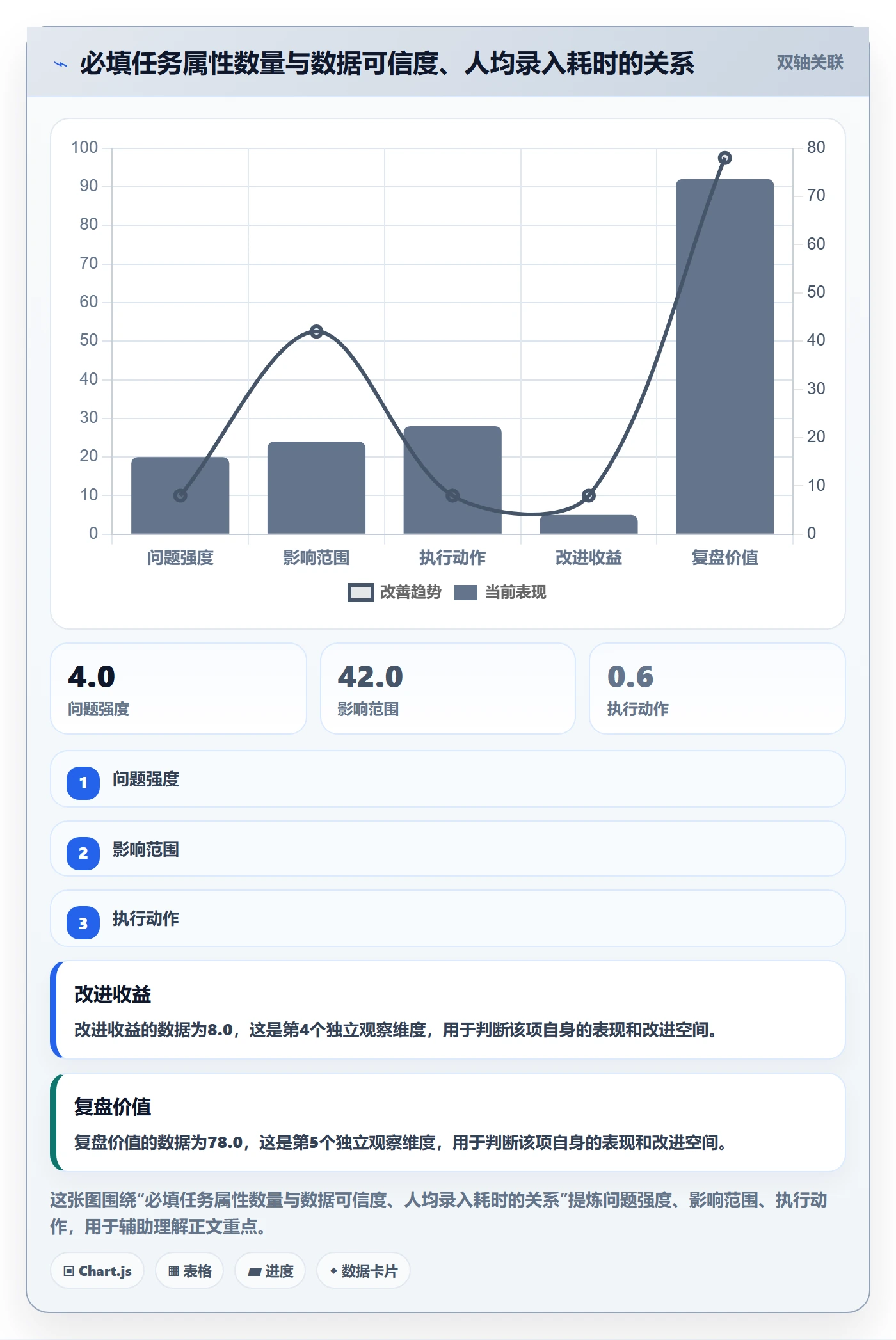This screenshot has height=1340, width=896.
Task: Click the summary paragraph starting 这张图围绕
Action: (439, 1213)
